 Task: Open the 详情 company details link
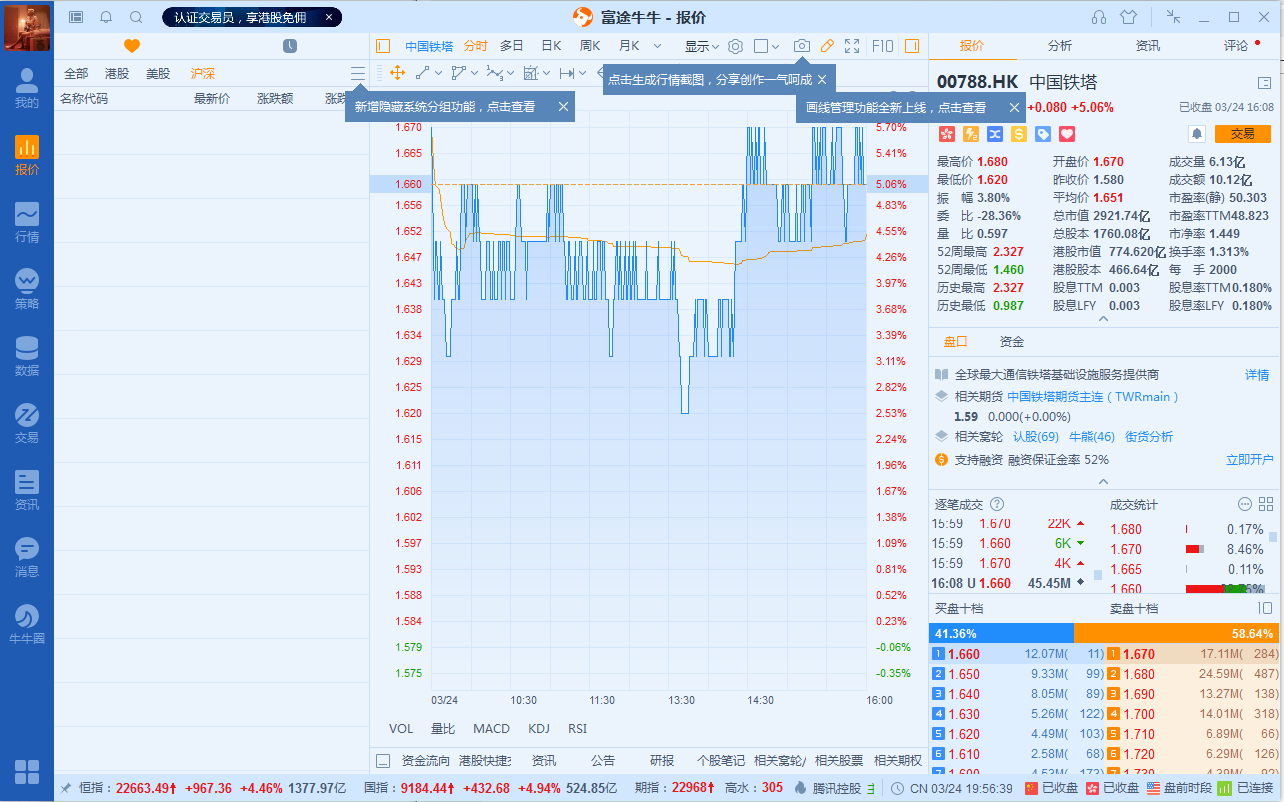click(1257, 375)
